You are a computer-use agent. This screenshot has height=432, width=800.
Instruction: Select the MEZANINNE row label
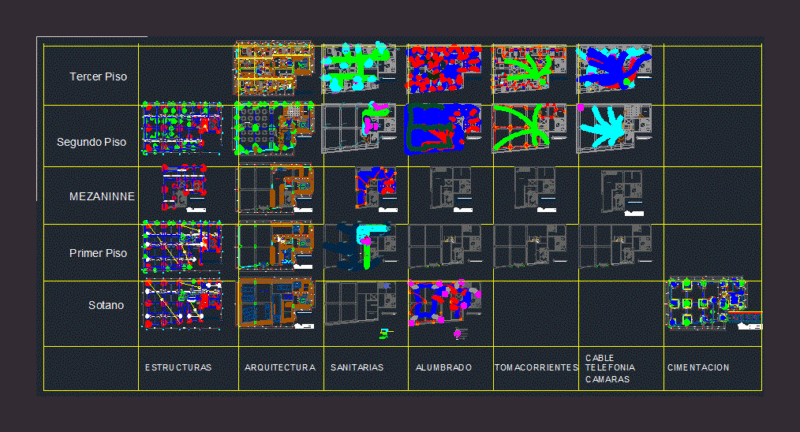pyautogui.click(x=102, y=196)
